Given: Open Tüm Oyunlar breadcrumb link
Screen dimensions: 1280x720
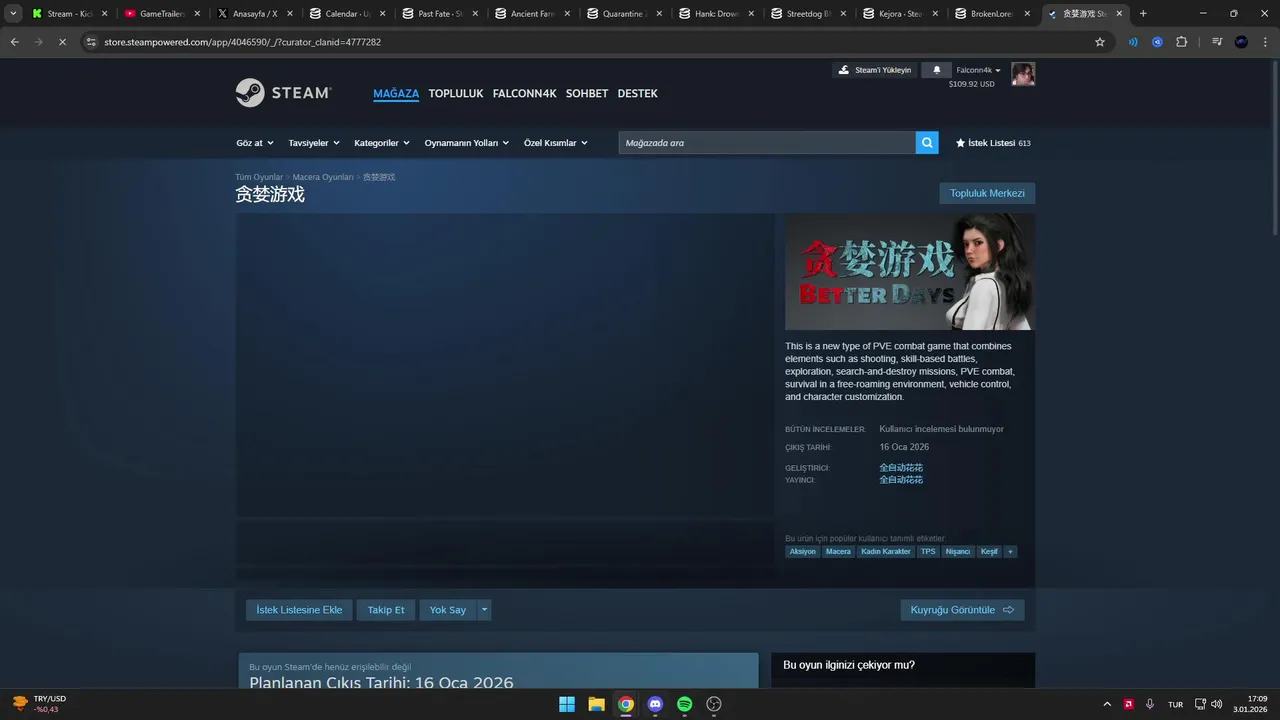Looking at the screenshot, I should pyautogui.click(x=259, y=177).
